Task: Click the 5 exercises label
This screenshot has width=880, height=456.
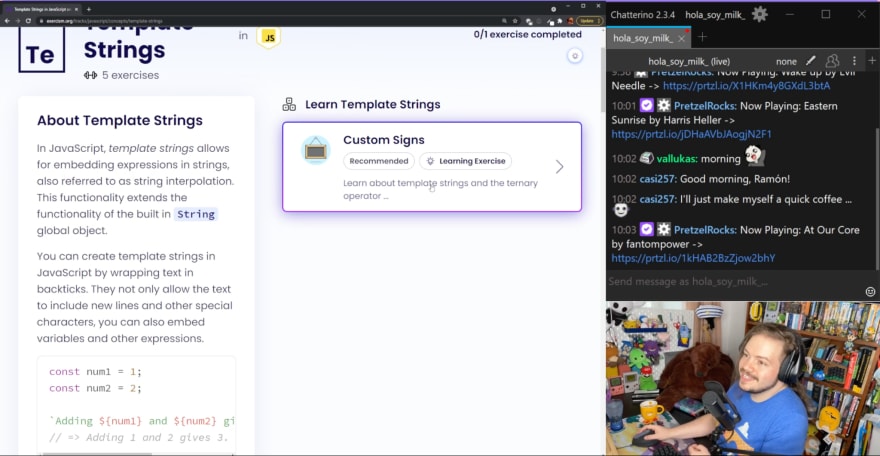Action: [130, 75]
